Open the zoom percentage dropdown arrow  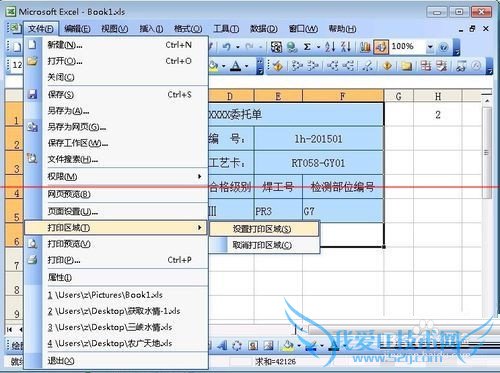(x=430, y=47)
